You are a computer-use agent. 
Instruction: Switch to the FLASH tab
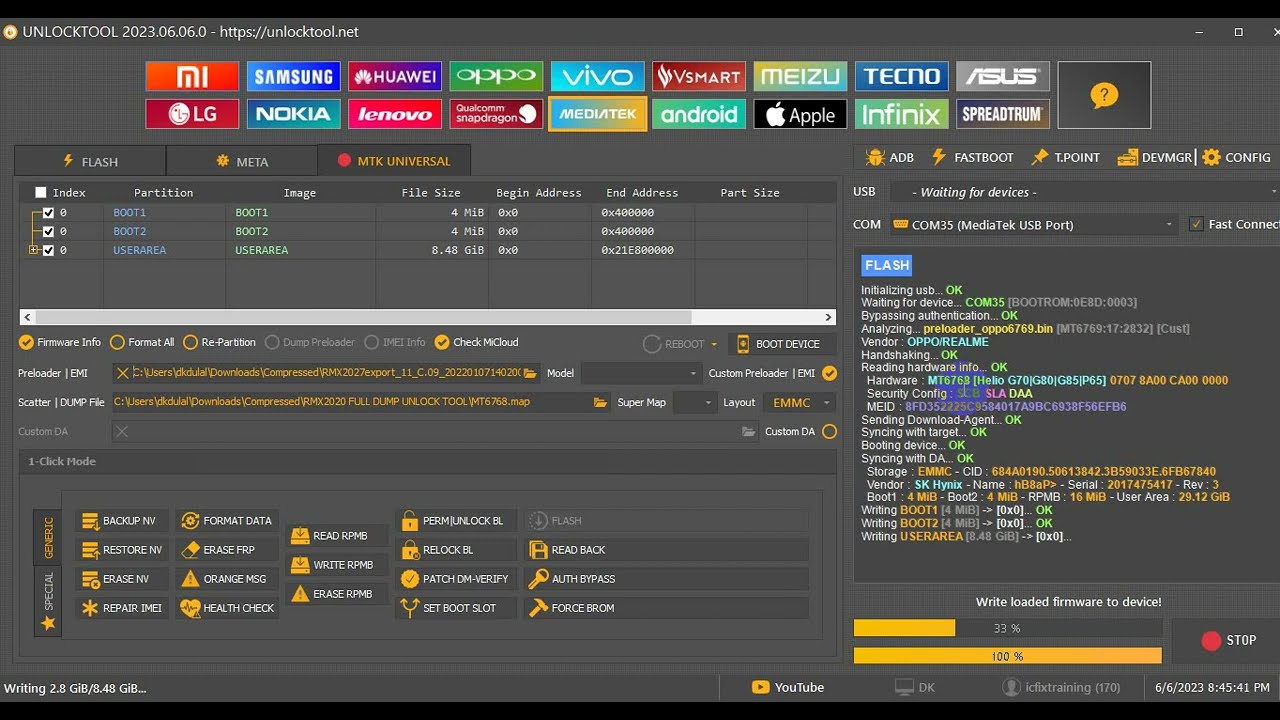(90, 161)
